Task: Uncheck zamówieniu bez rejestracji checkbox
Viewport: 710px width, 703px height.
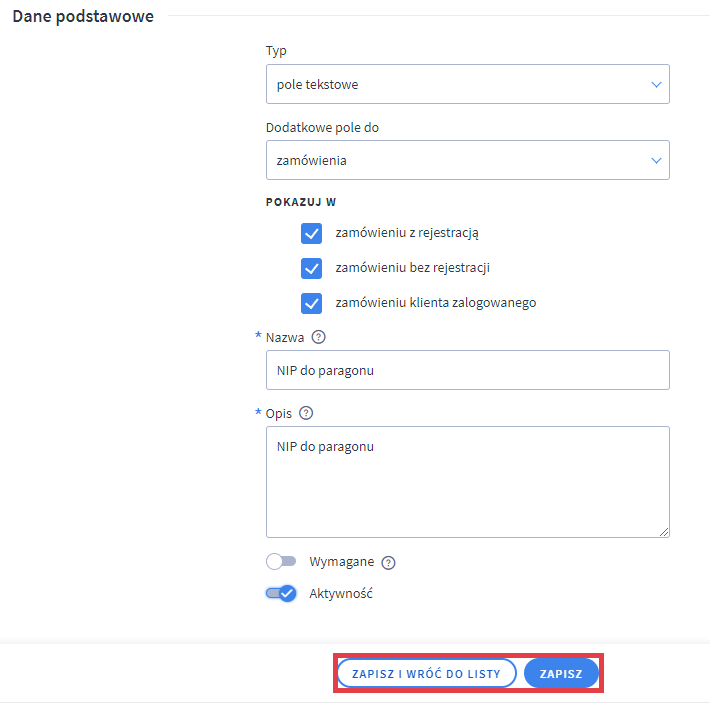Action: (311, 268)
